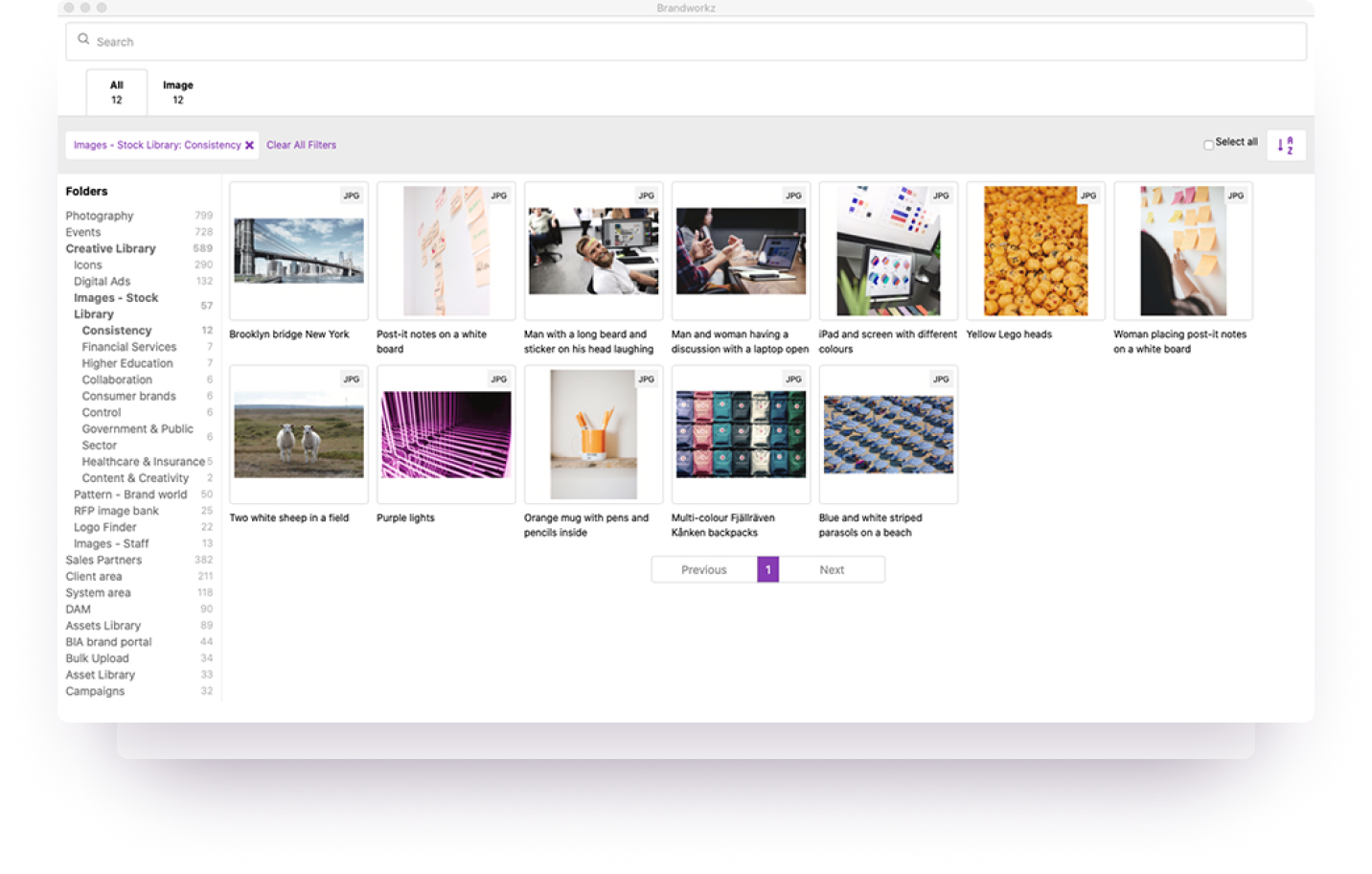The image size is (1372, 874).
Task: Open Blue and white striped parasols thumbnail
Action: [888, 434]
